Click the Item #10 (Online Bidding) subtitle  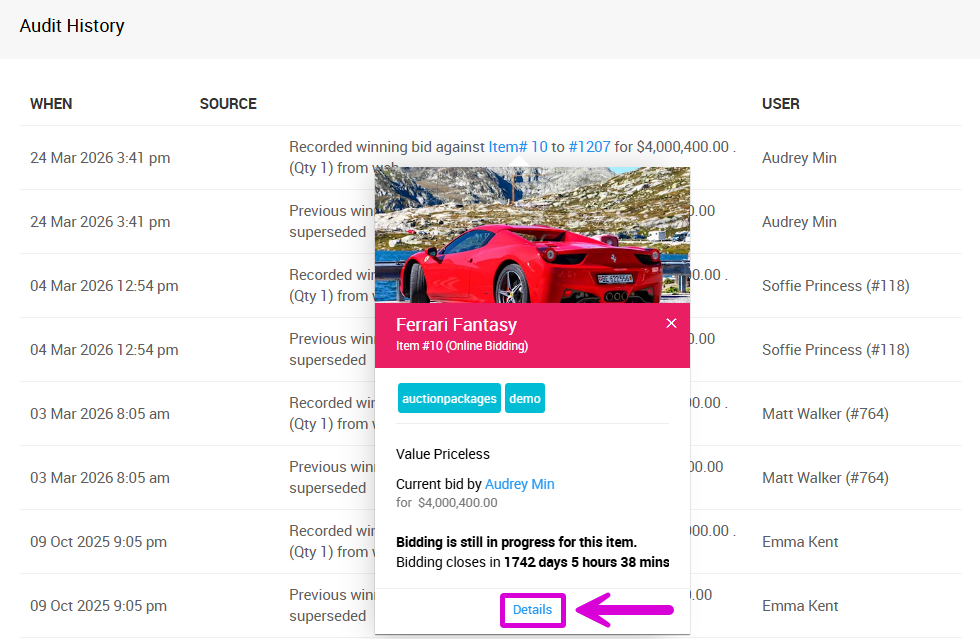tap(461, 346)
